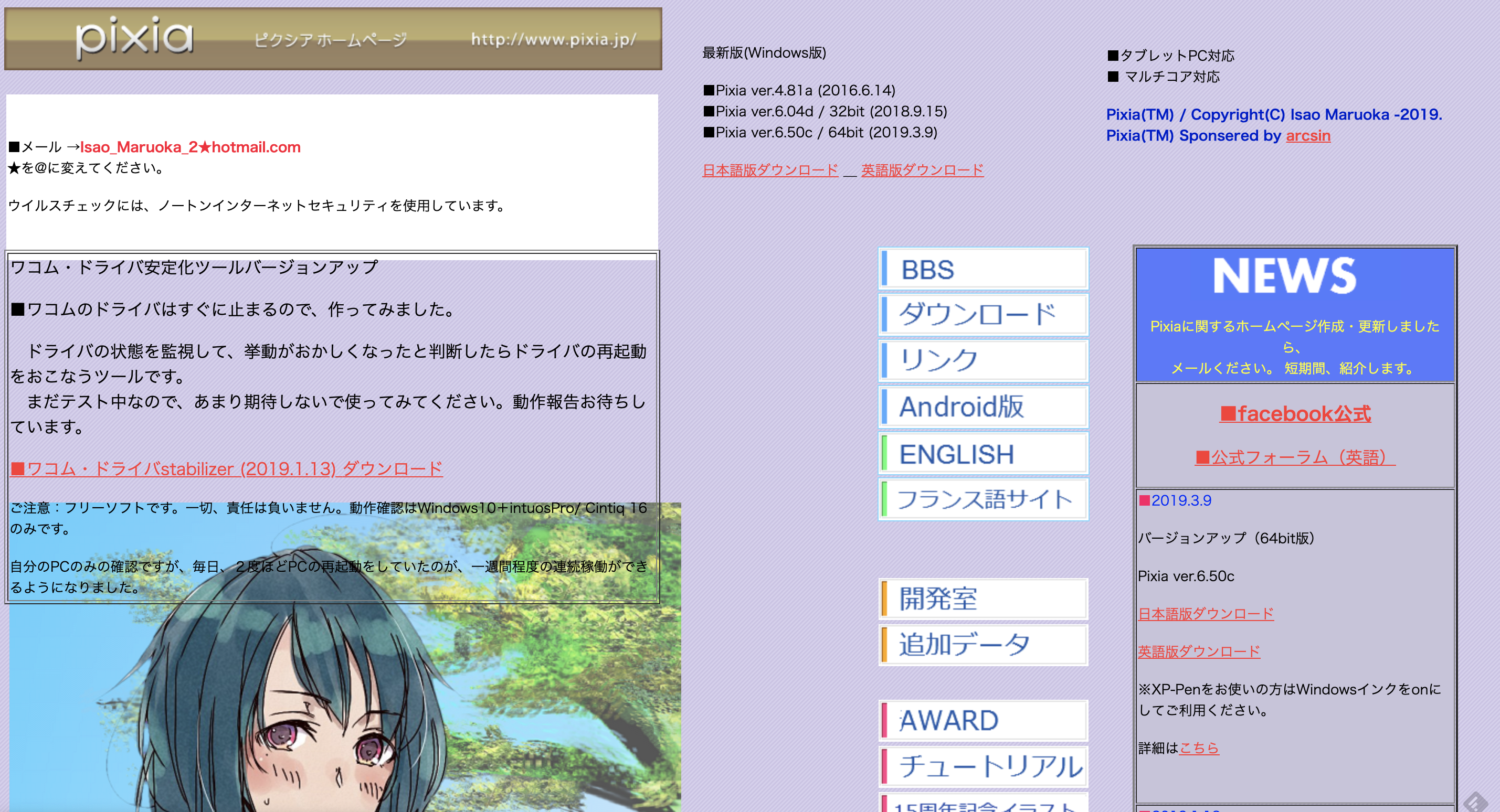1500x812 pixels.
Task: Switch to the ENGLISH site
Action: coord(983,453)
